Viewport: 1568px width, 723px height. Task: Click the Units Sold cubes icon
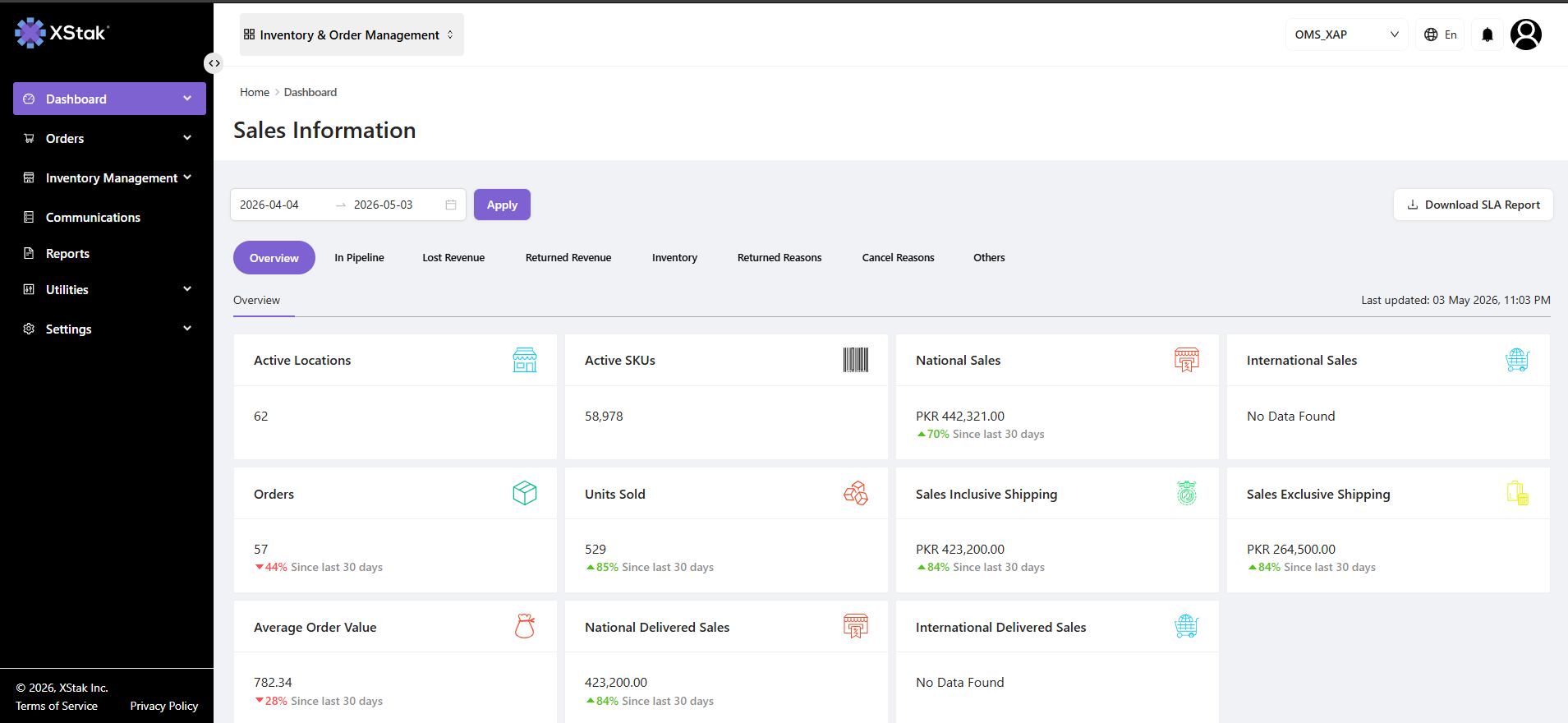click(856, 493)
